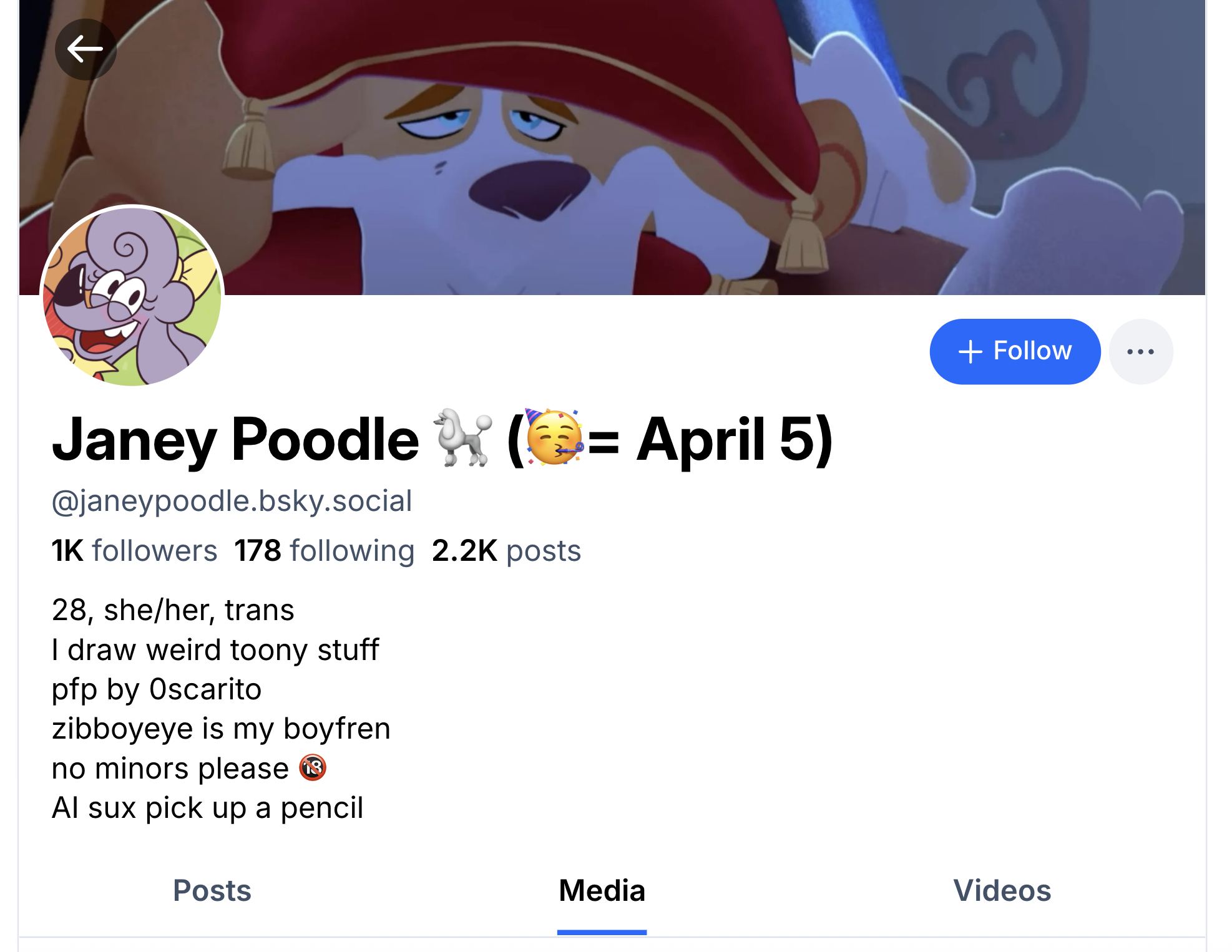The image size is (1232, 952).
Task: Click "zibboyeye is my boyfren" bio line
Action: (x=221, y=729)
